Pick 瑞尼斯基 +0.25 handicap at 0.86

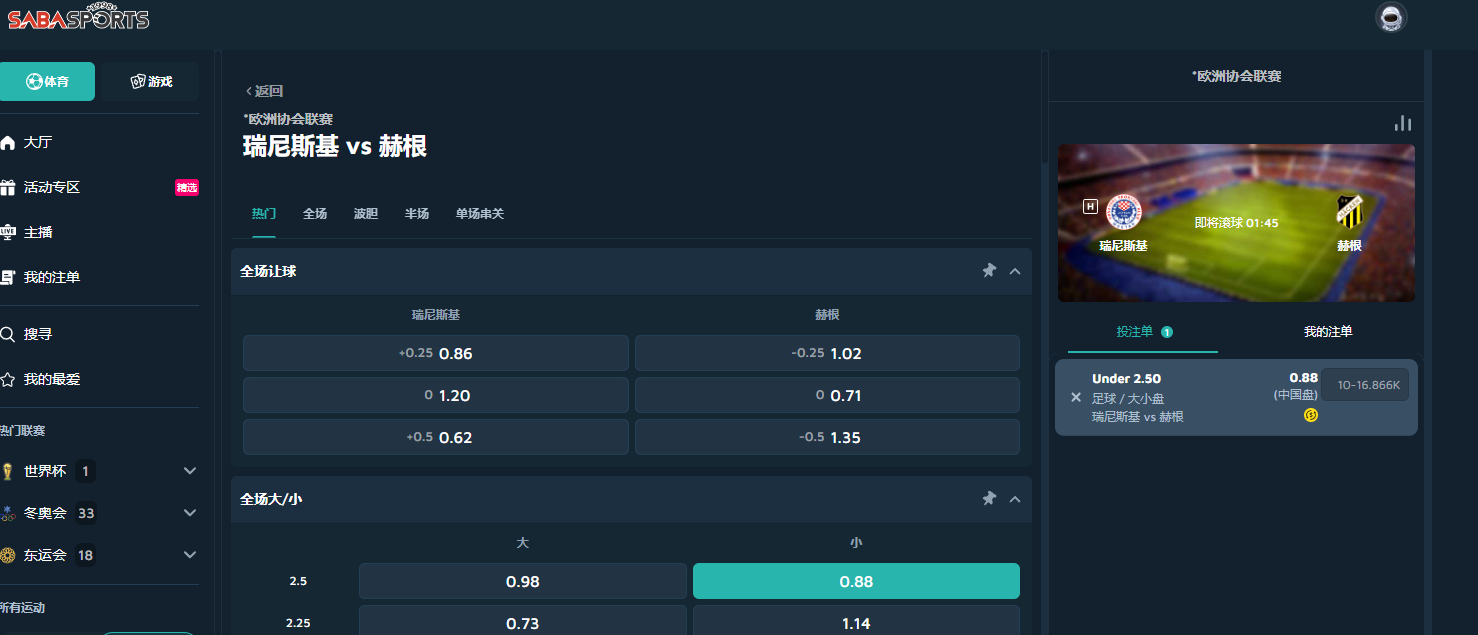click(x=435, y=353)
